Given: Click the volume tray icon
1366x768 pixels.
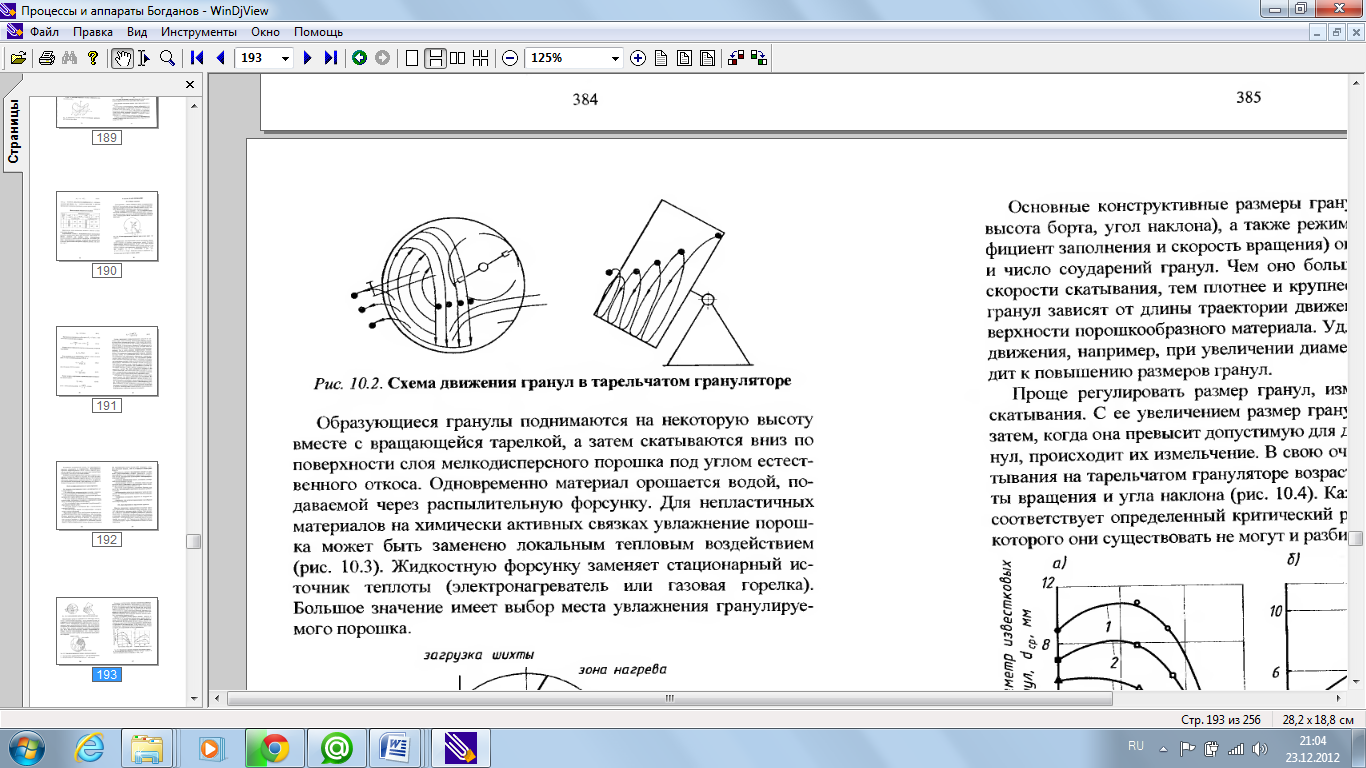Looking at the screenshot, I should [x=1260, y=748].
